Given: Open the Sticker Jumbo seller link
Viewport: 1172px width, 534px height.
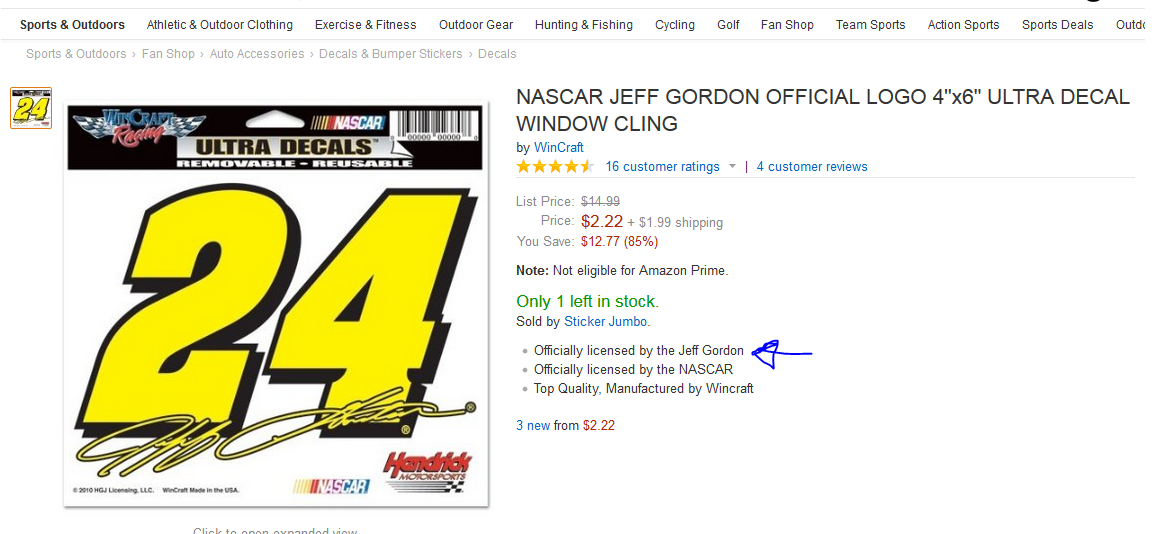Looking at the screenshot, I should pyautogui.click(x=606, y=322).
